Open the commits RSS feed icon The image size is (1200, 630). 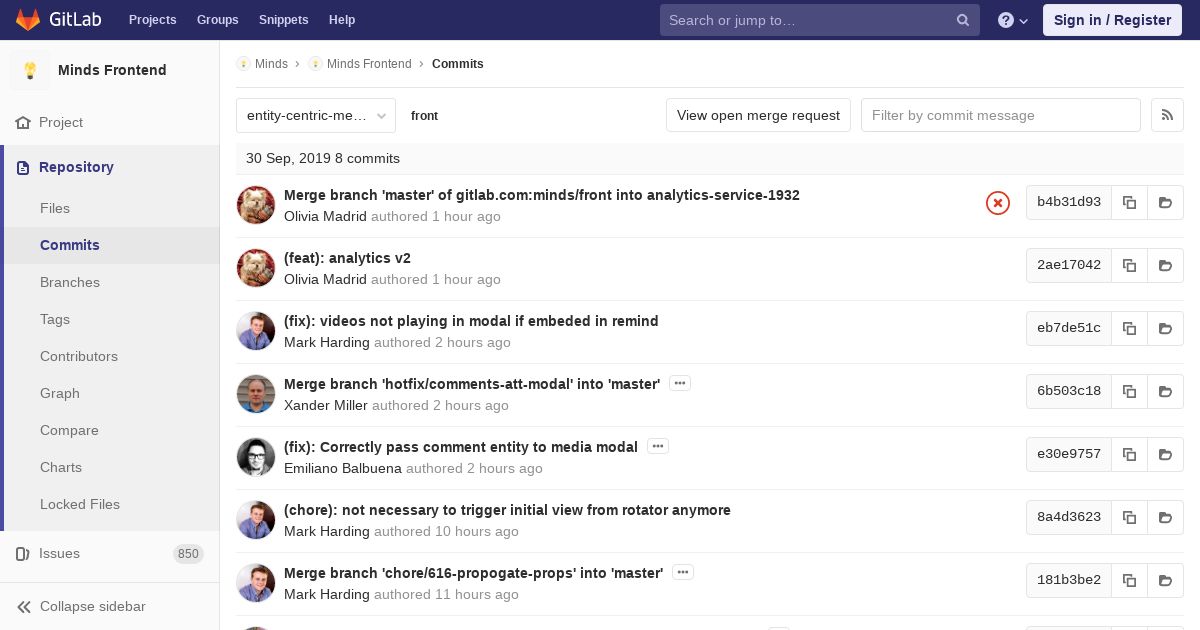click(1167, 115)
